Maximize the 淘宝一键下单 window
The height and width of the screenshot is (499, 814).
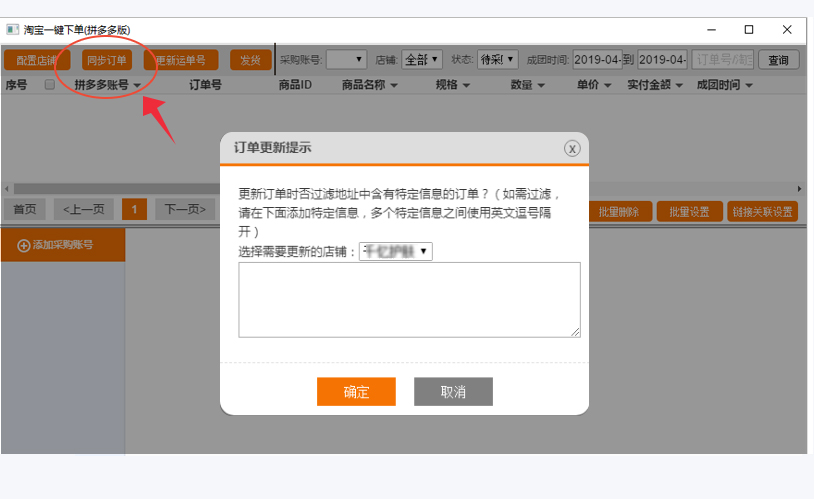click(749, 30)
